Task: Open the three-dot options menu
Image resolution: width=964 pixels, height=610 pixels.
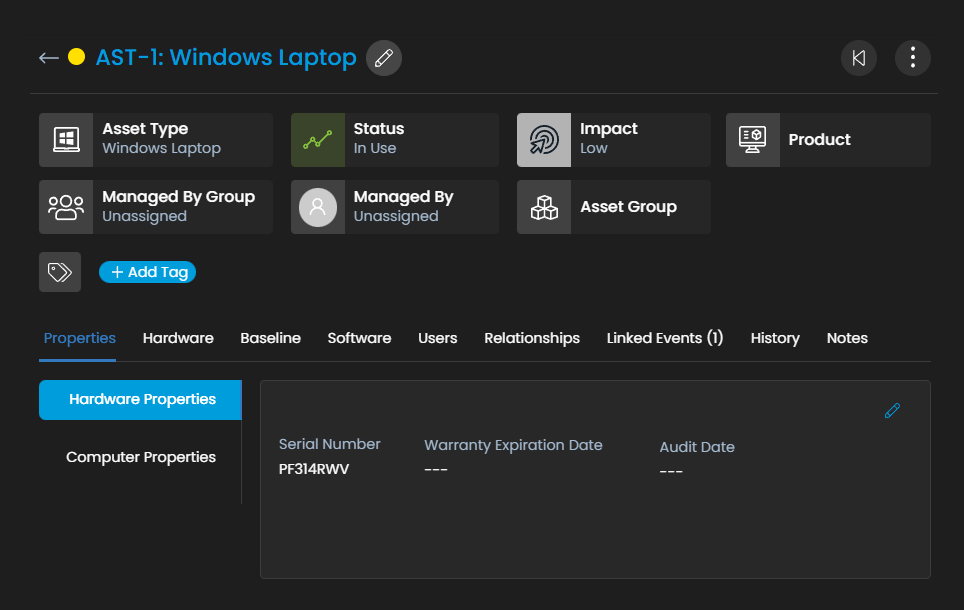Action: click(x=912, y=57)
